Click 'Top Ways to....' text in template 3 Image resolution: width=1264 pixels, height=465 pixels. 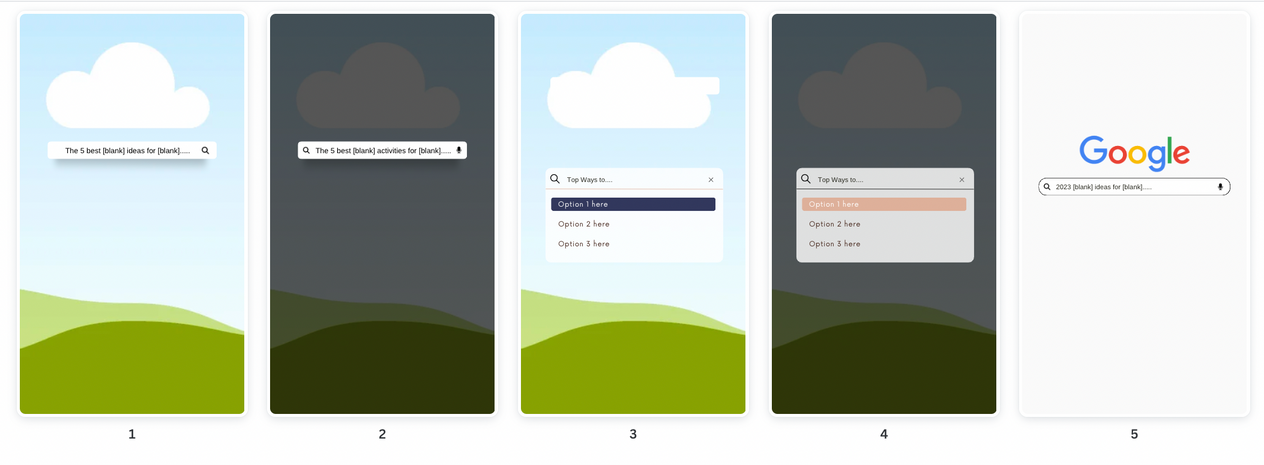[x=589, y=180]
